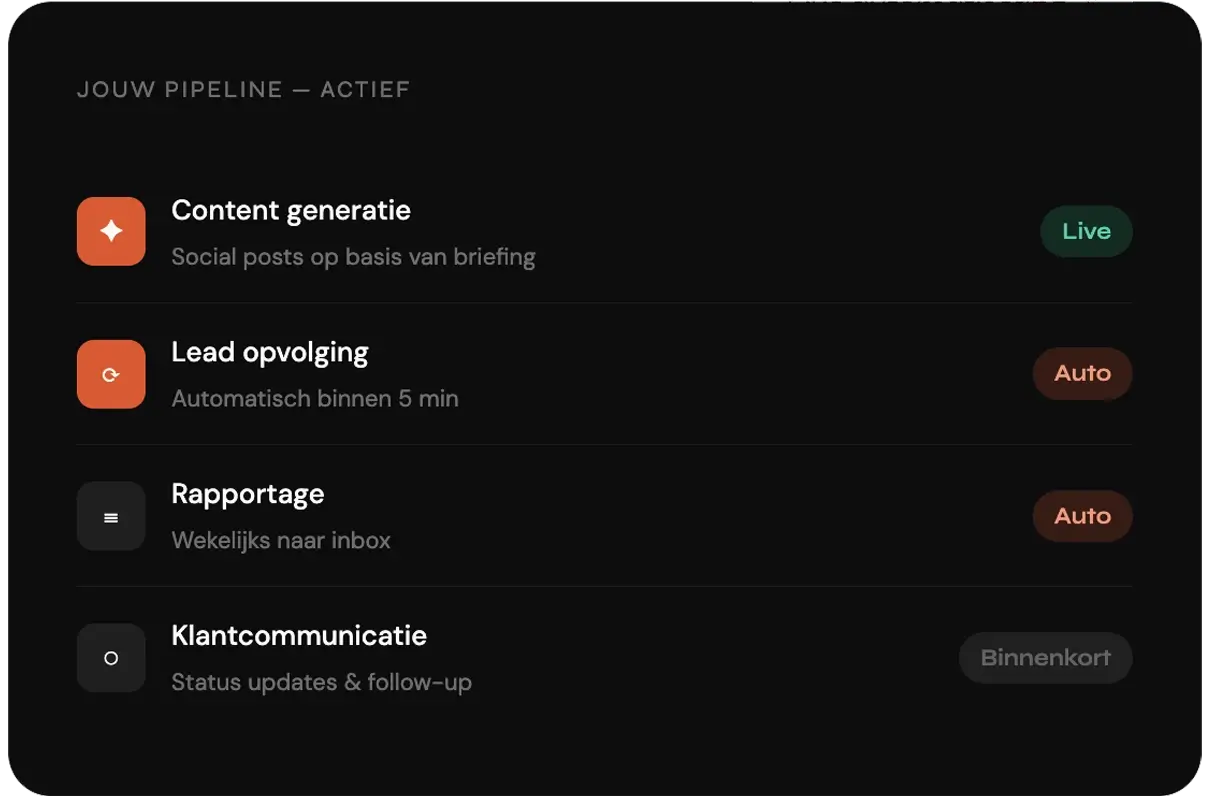Toggle the green Live status badge
The width and height of the screenshot is (1213, 798).
1086,231
